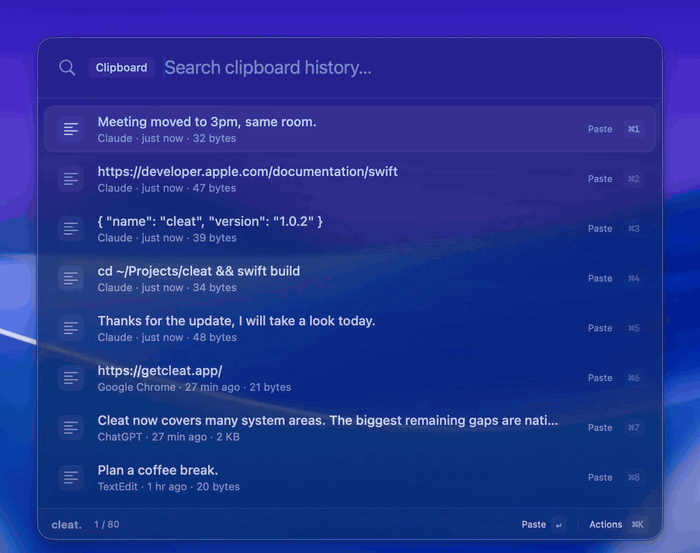Click Paste for Cleat now covers entry
This screenshot has width=700, height=553.
tap(600, 428)
